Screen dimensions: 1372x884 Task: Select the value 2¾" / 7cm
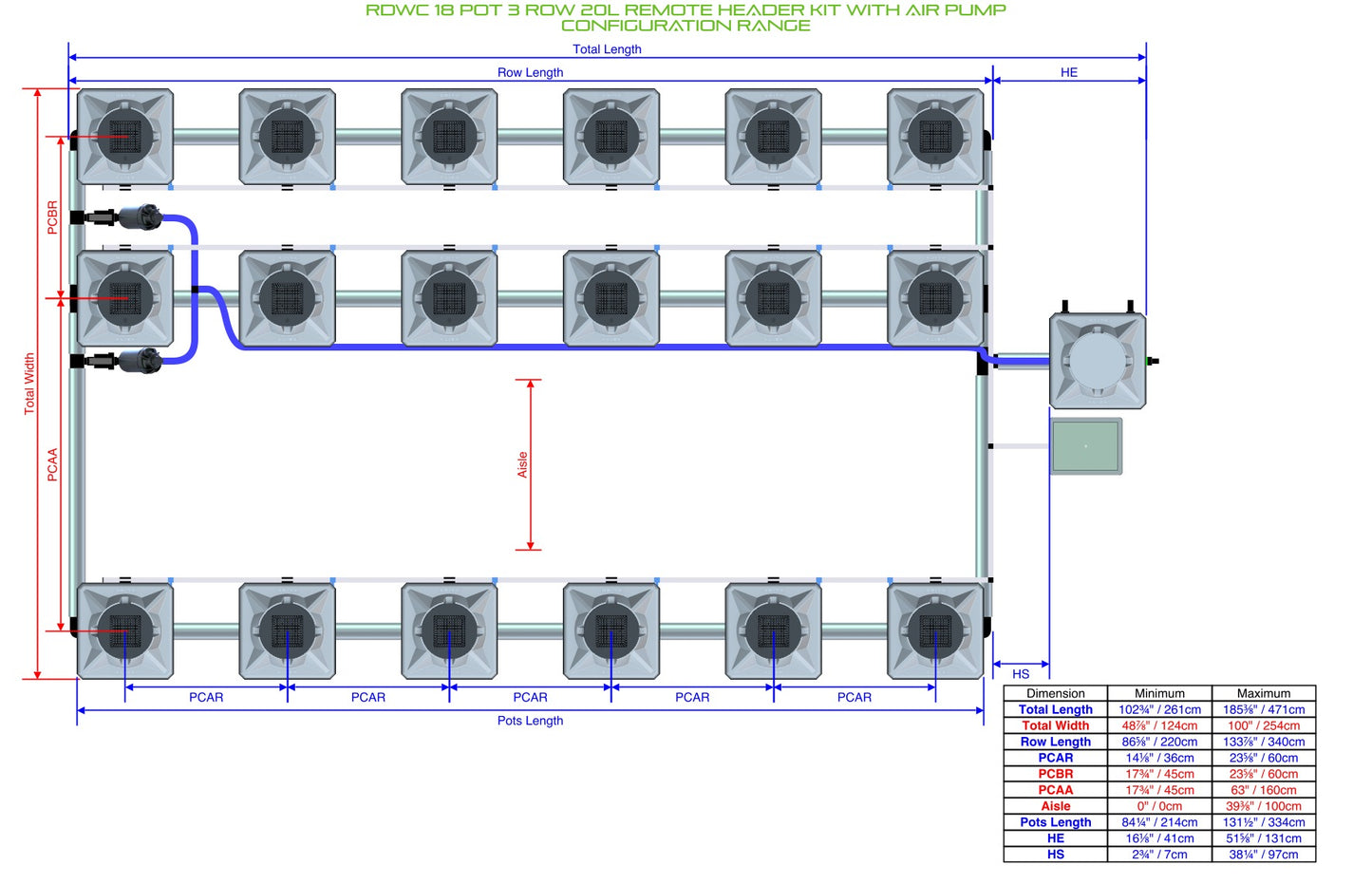(1160, 856)
